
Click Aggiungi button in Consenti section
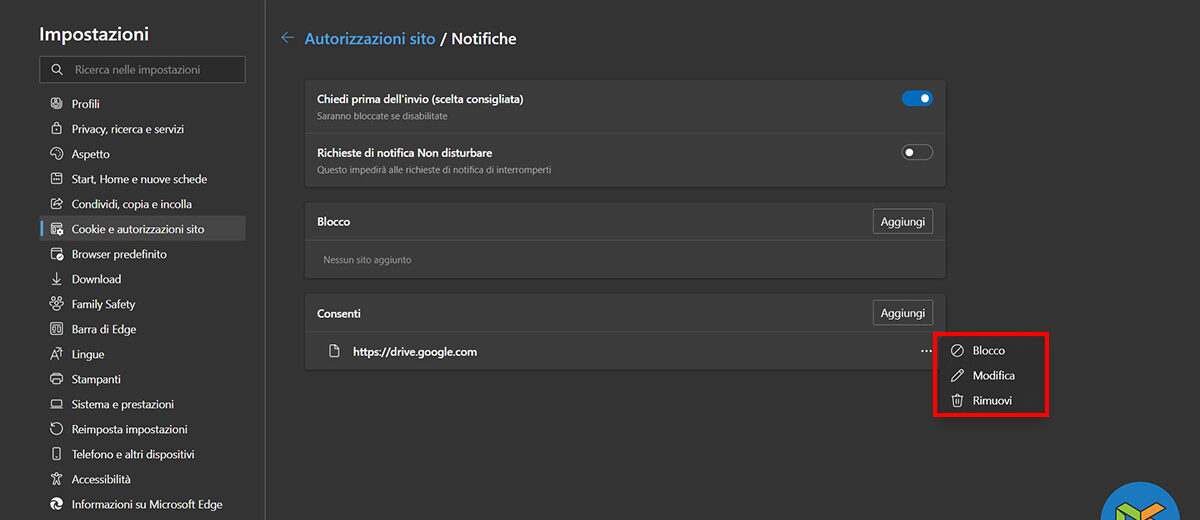coord(902,313)
